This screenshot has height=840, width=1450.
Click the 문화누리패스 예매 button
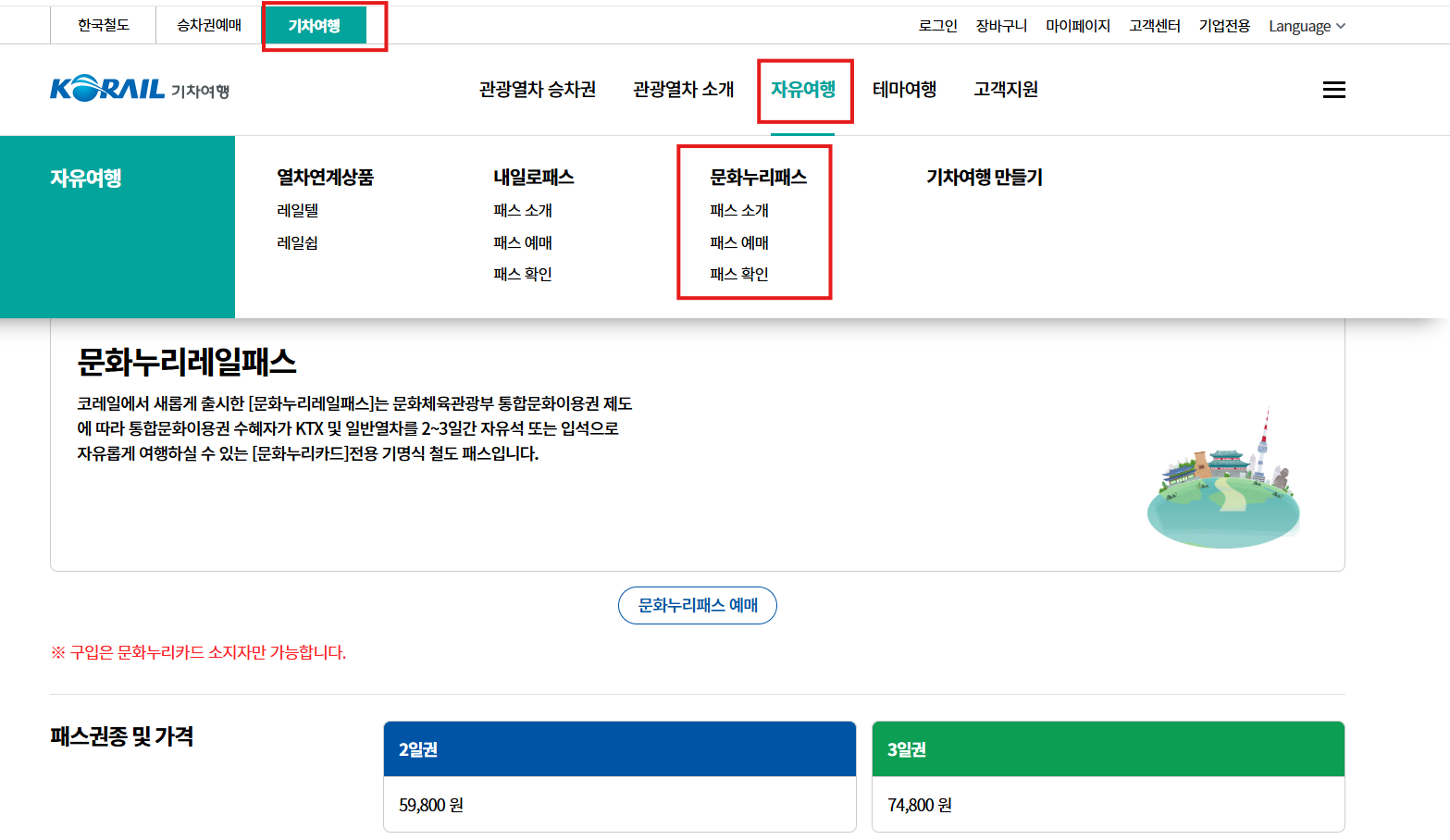pyautogui.click(x=698, y=605)
